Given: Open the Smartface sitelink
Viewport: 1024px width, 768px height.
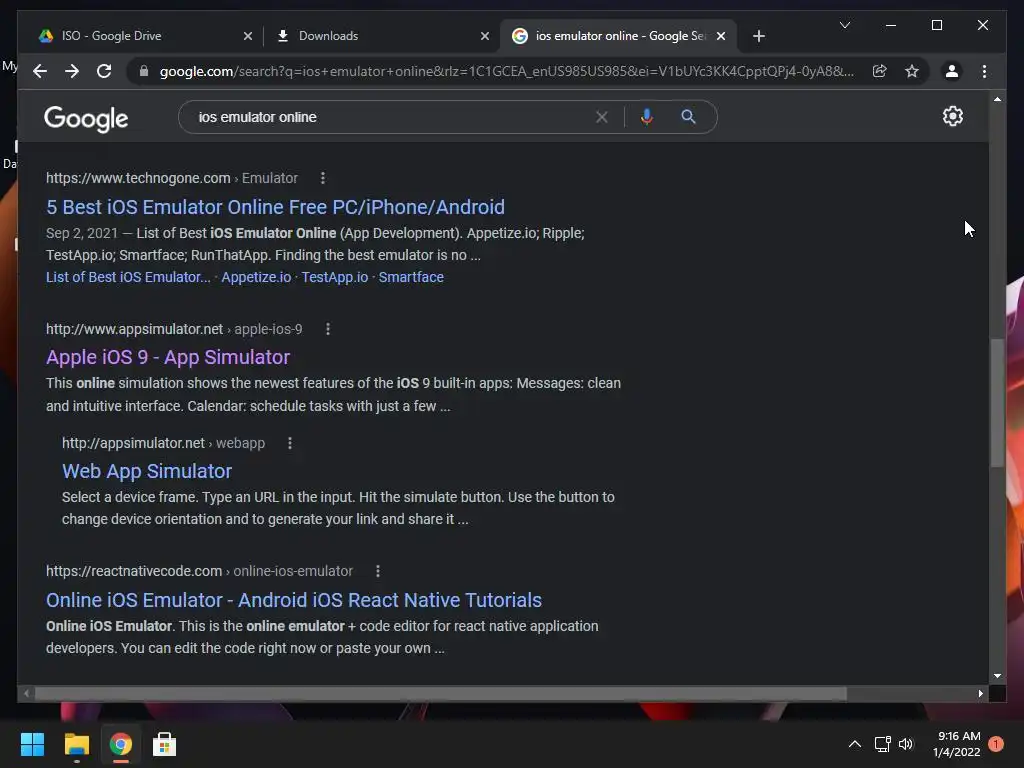Looking at the screenshot, I should [411, 277].
